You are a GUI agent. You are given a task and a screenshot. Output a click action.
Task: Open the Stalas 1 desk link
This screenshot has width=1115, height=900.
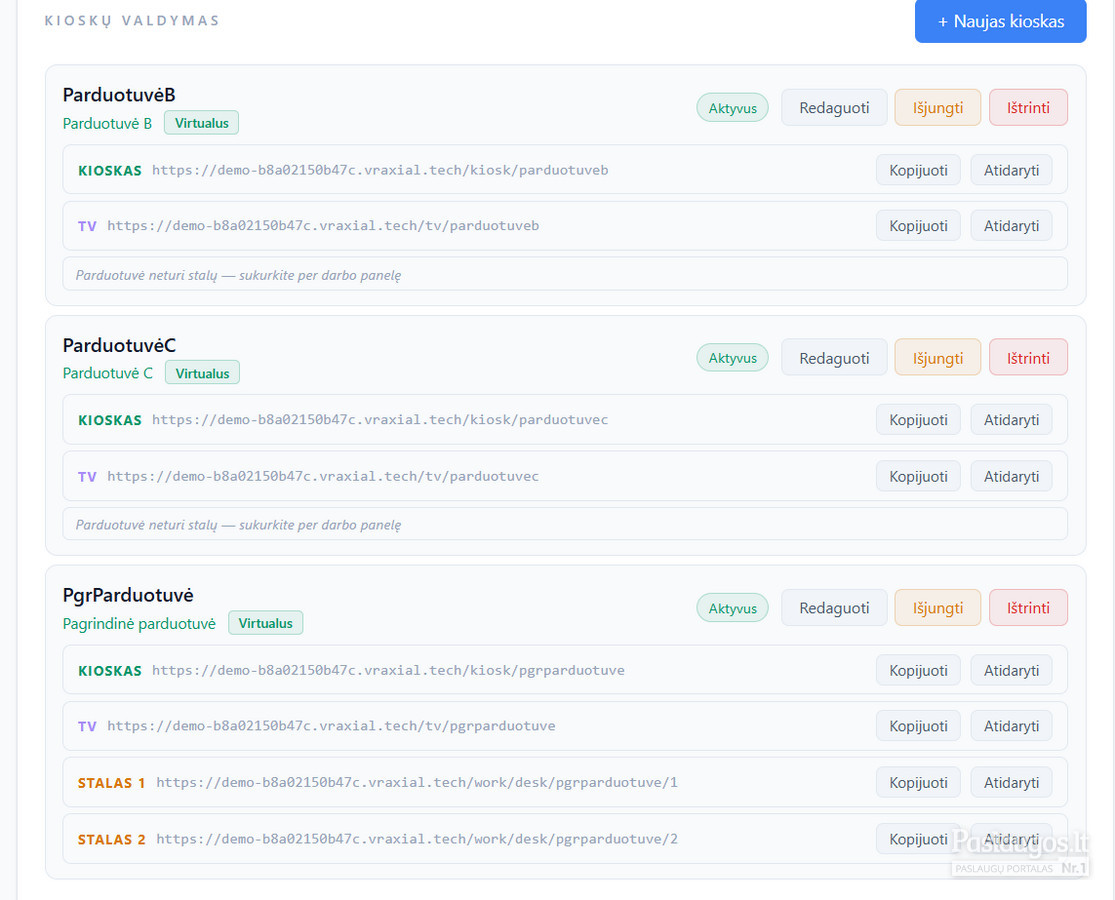click(x=1011, y=783)
